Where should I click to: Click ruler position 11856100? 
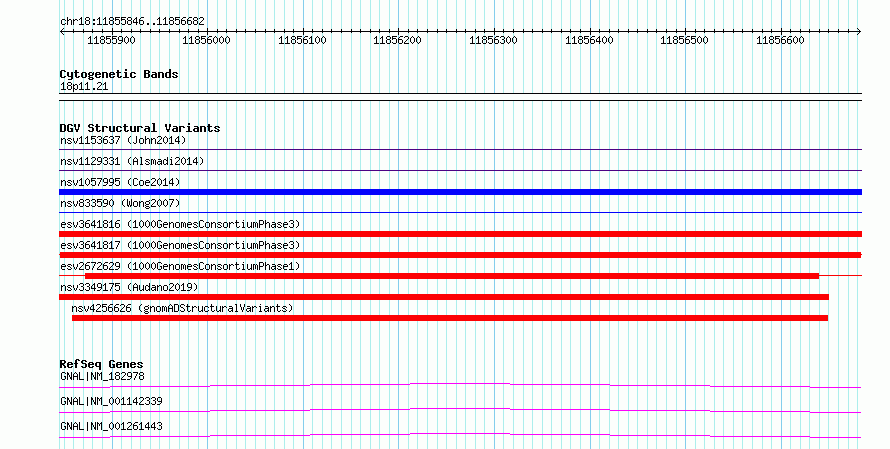click(x=302, y=41)
